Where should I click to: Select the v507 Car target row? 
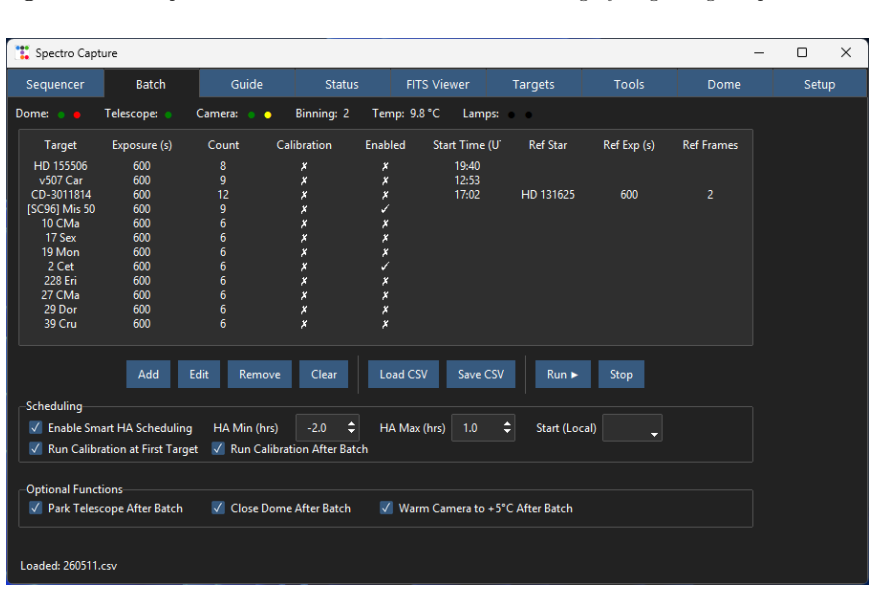[x=386, y=180]
